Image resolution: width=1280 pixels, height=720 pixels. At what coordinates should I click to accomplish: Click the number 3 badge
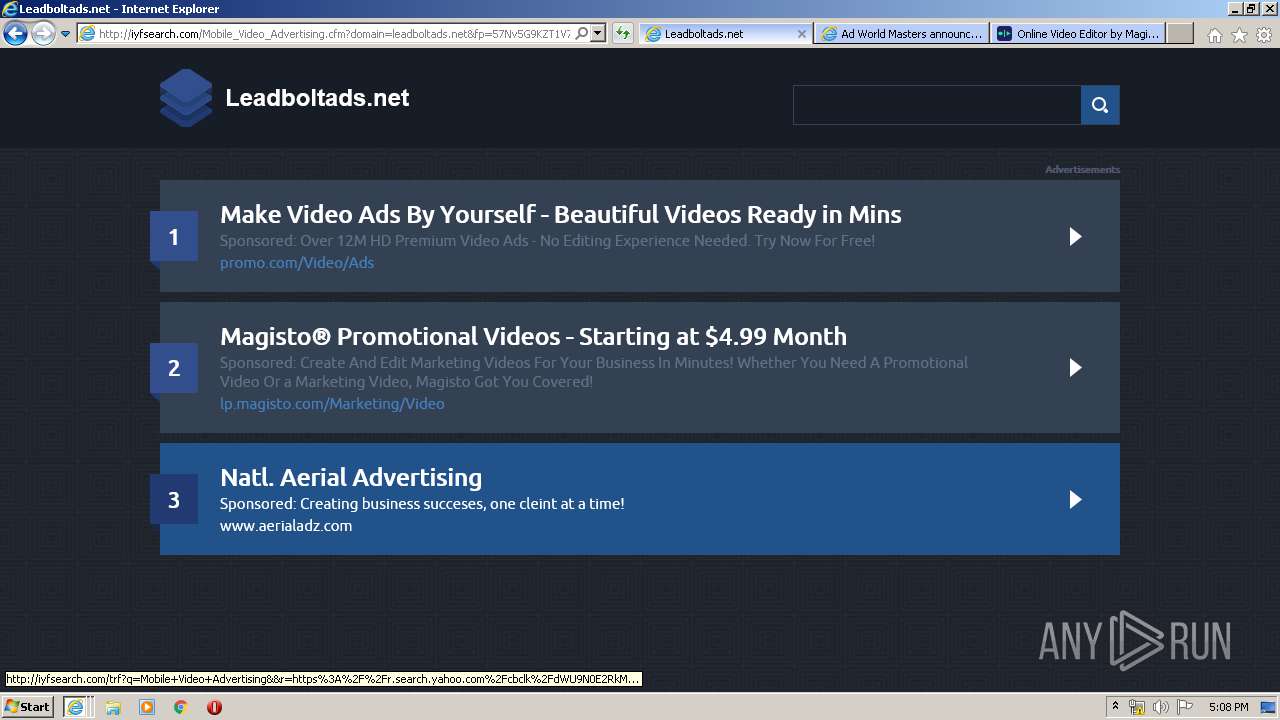click(x=174, y=500)
